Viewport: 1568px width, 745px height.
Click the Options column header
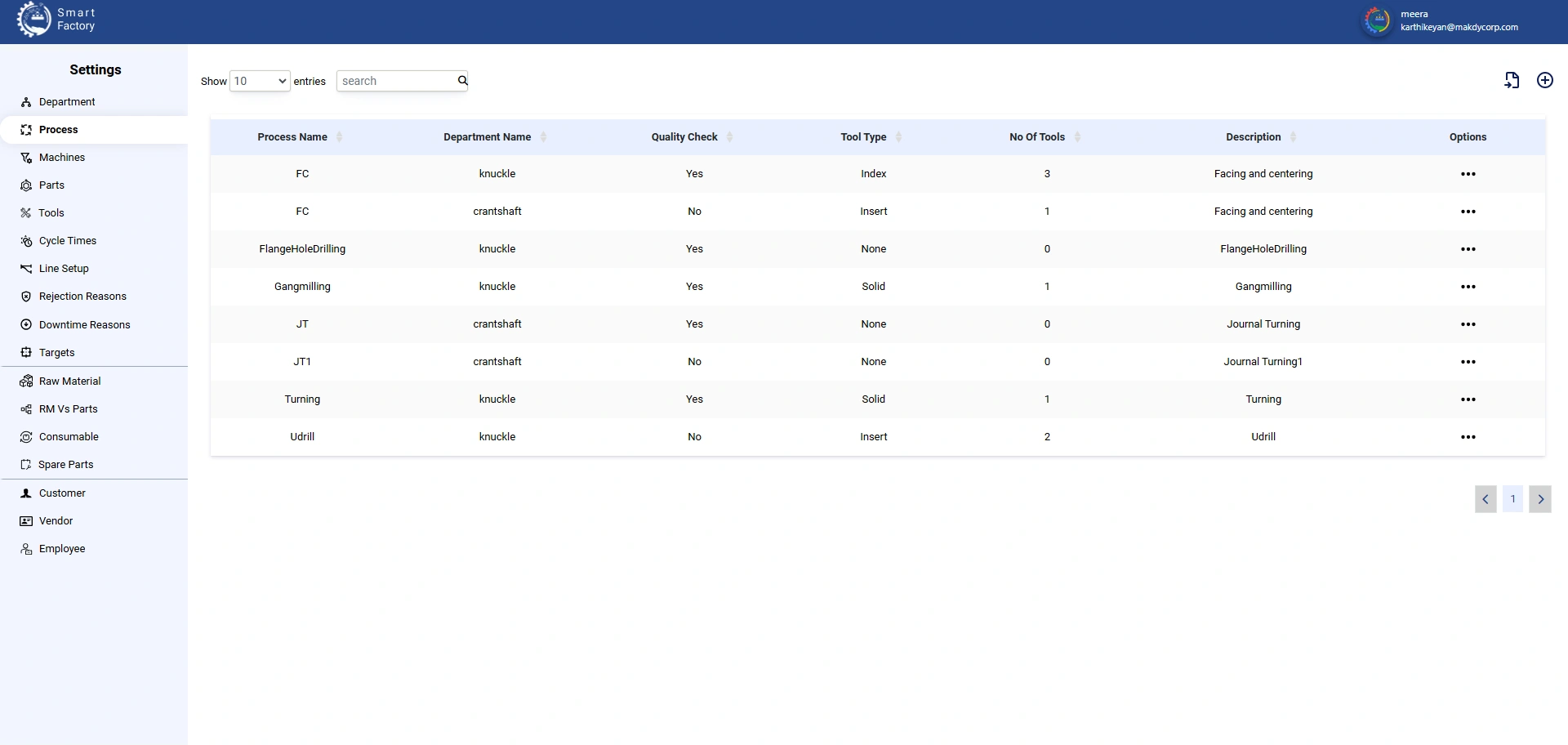[1468, 137]
